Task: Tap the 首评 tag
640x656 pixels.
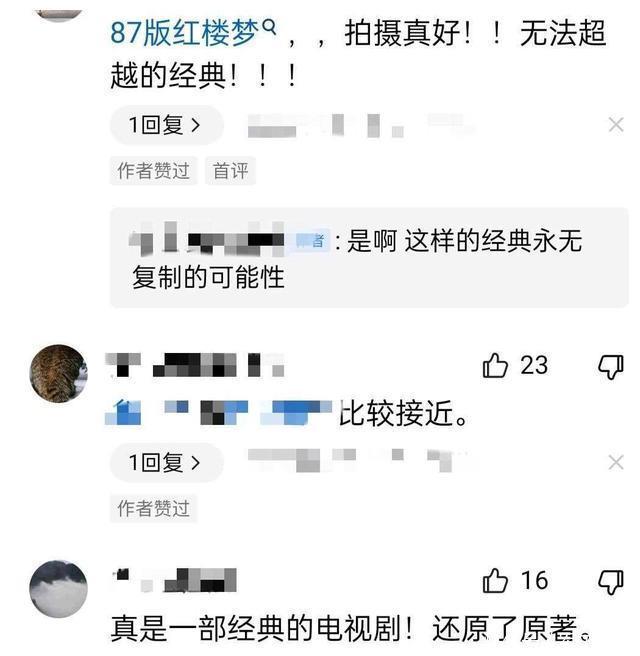Action: tap(230, 171)
